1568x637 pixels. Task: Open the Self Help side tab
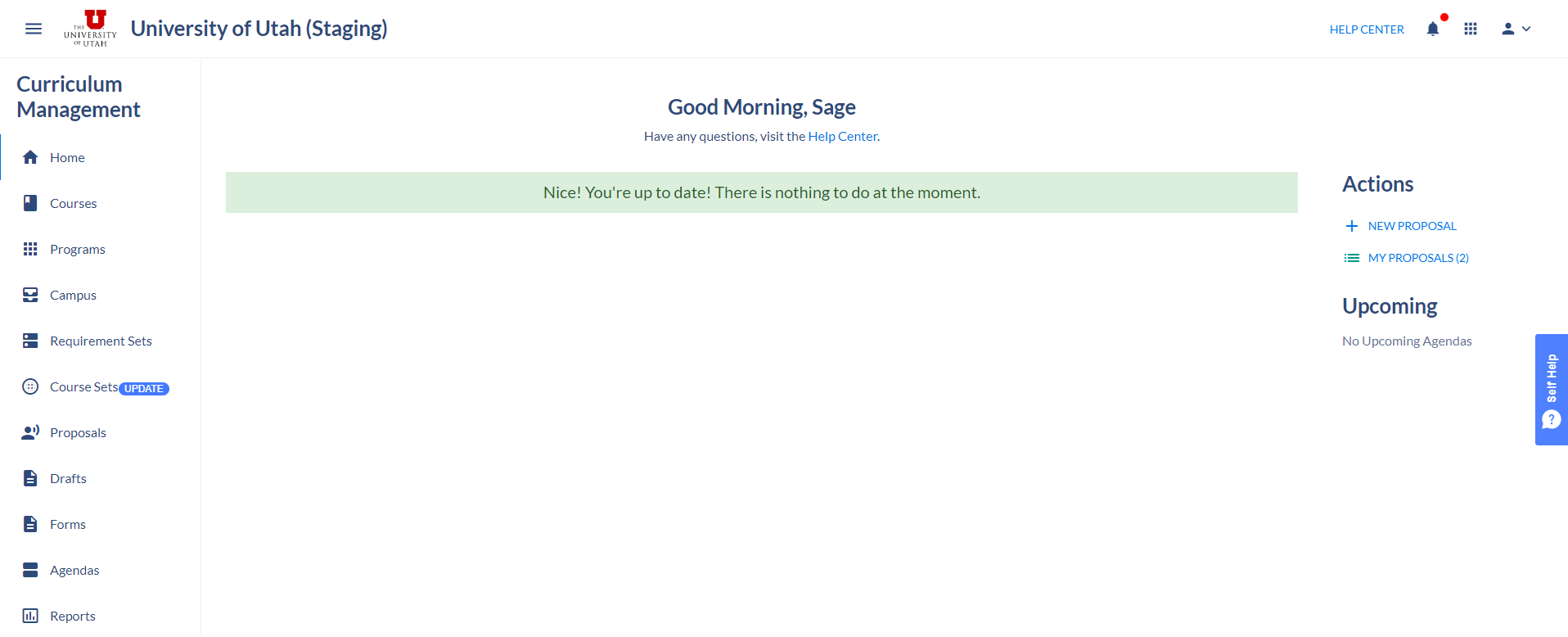(x=1552, y=390)
